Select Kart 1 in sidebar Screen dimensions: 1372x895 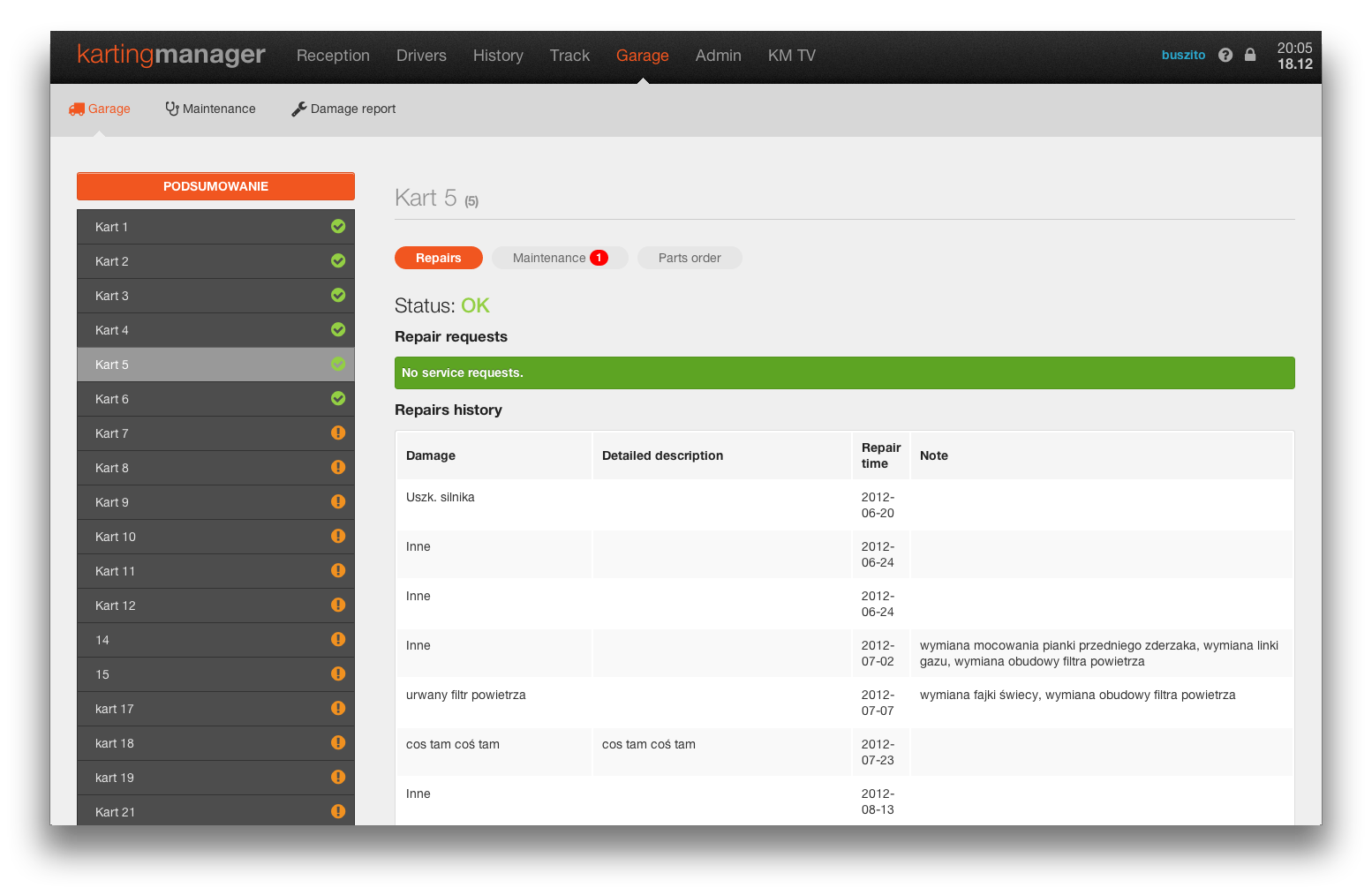click(215, 227)
